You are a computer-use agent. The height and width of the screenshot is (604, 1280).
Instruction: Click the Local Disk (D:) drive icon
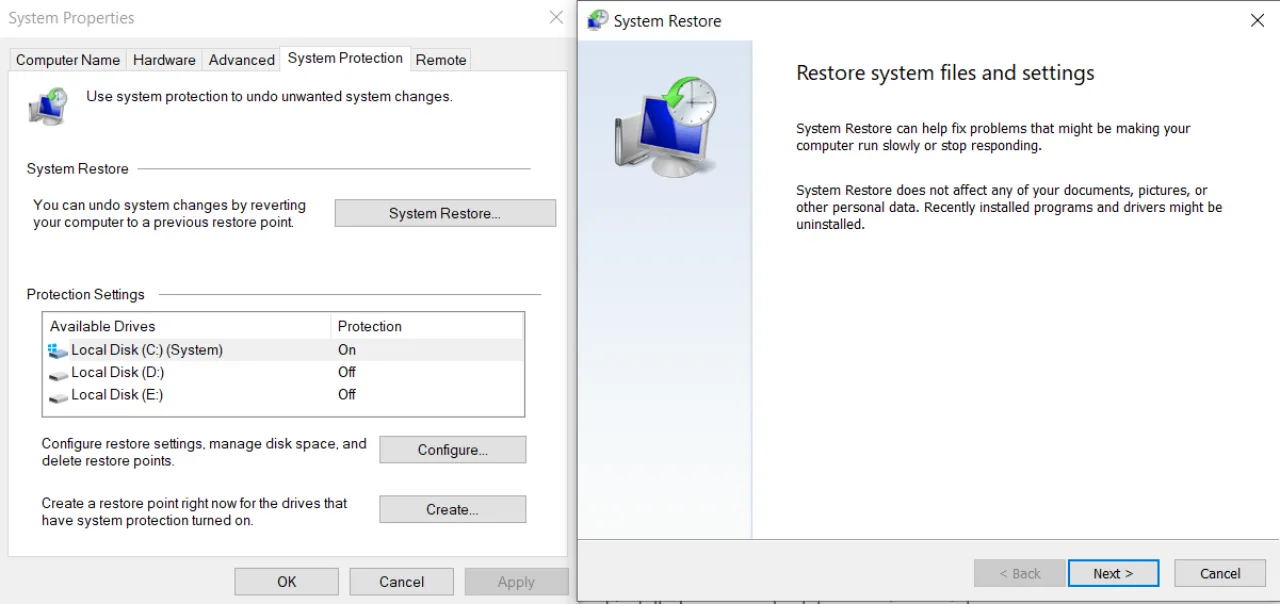tap(58, 372)
